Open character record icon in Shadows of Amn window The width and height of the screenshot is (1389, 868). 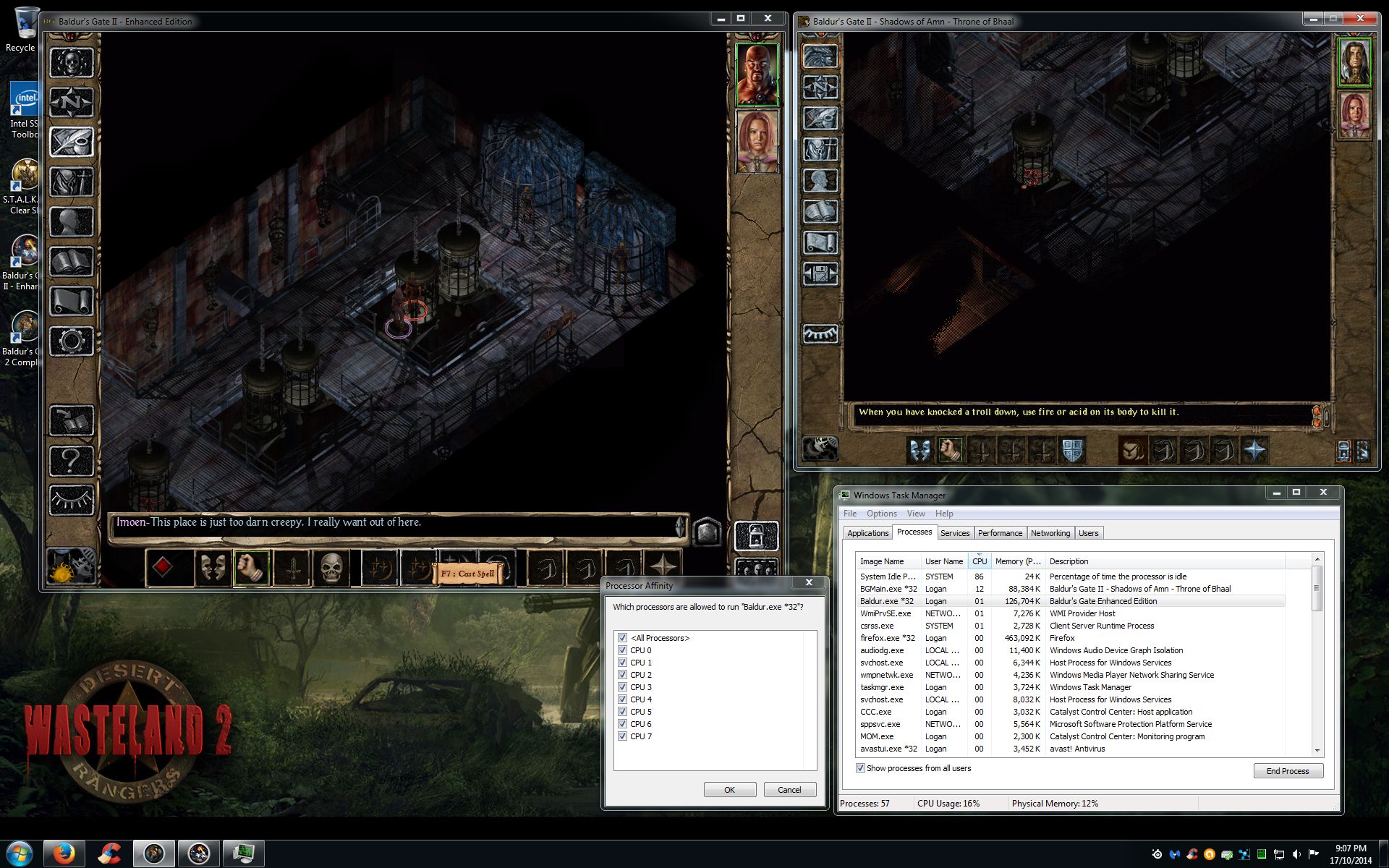(x=820, y=181)
